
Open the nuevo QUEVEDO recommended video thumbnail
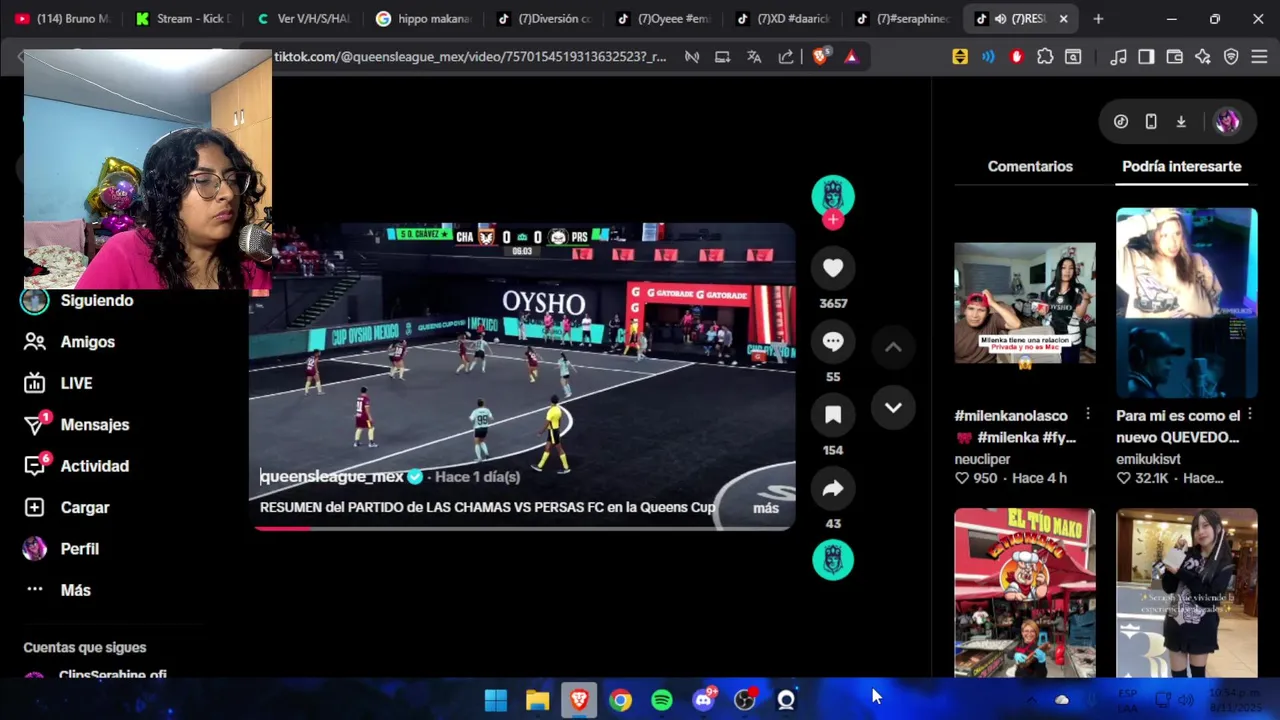click(x=1186, y=303)
